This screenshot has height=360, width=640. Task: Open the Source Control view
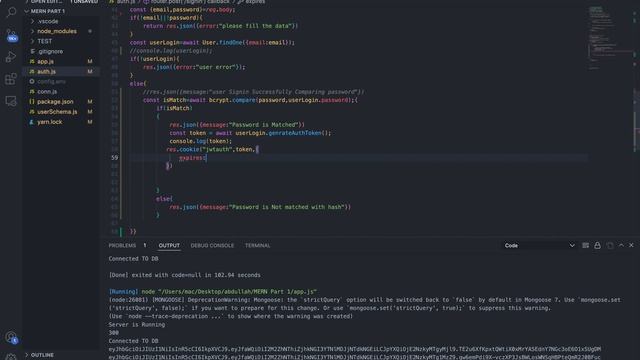[11, 35]
